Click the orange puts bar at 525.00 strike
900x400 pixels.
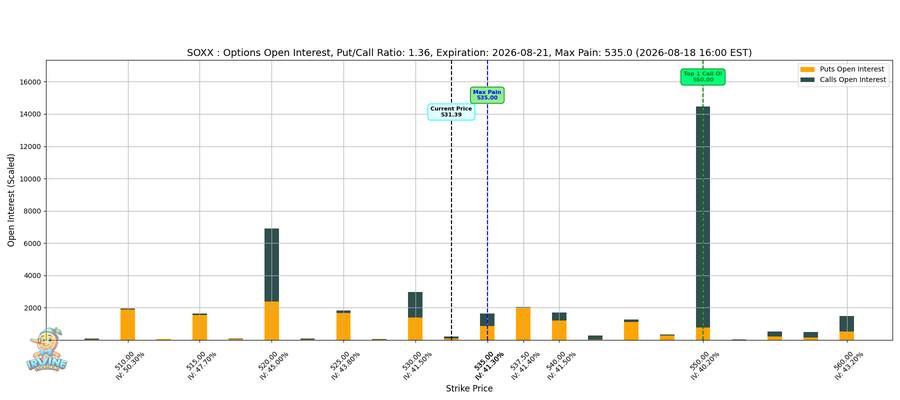[x=343, y=326]
